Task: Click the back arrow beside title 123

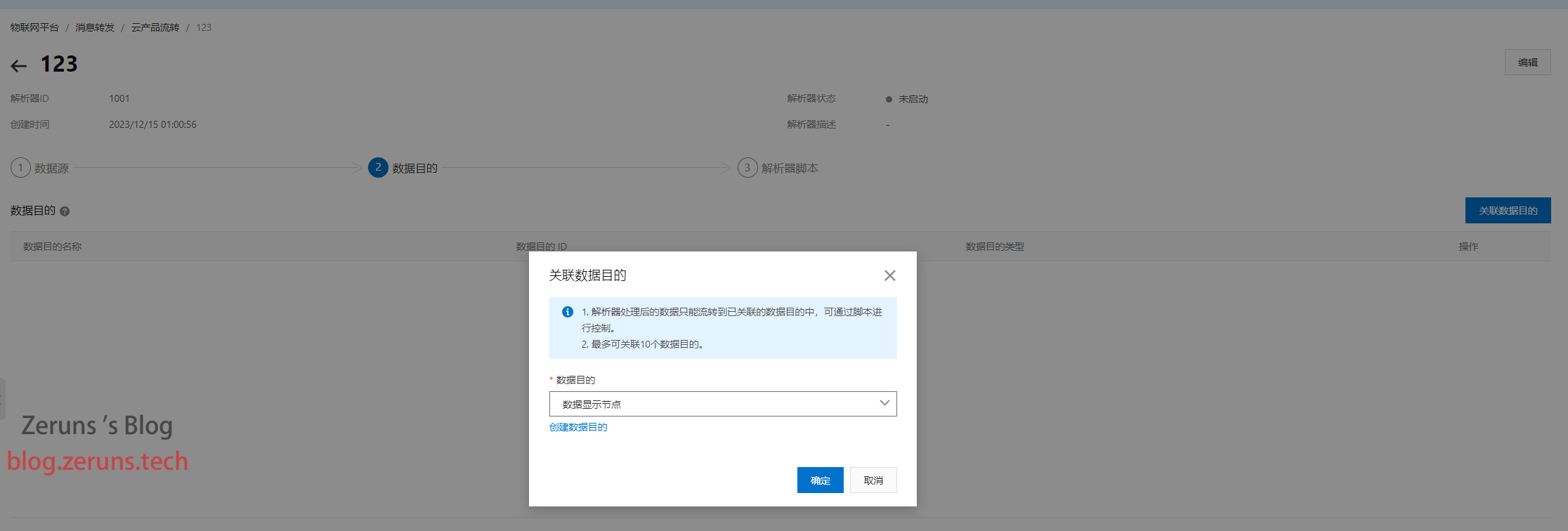Action: 19,66
